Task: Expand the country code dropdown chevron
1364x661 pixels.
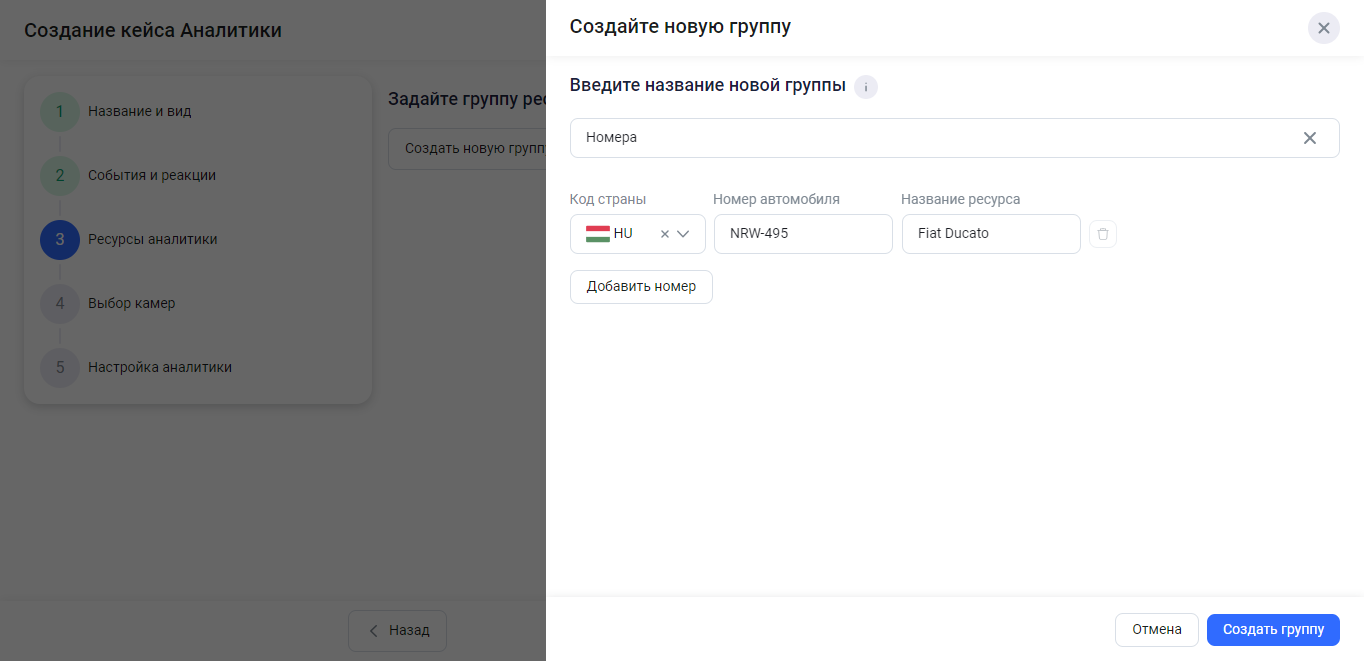Action: pos(684,234)
